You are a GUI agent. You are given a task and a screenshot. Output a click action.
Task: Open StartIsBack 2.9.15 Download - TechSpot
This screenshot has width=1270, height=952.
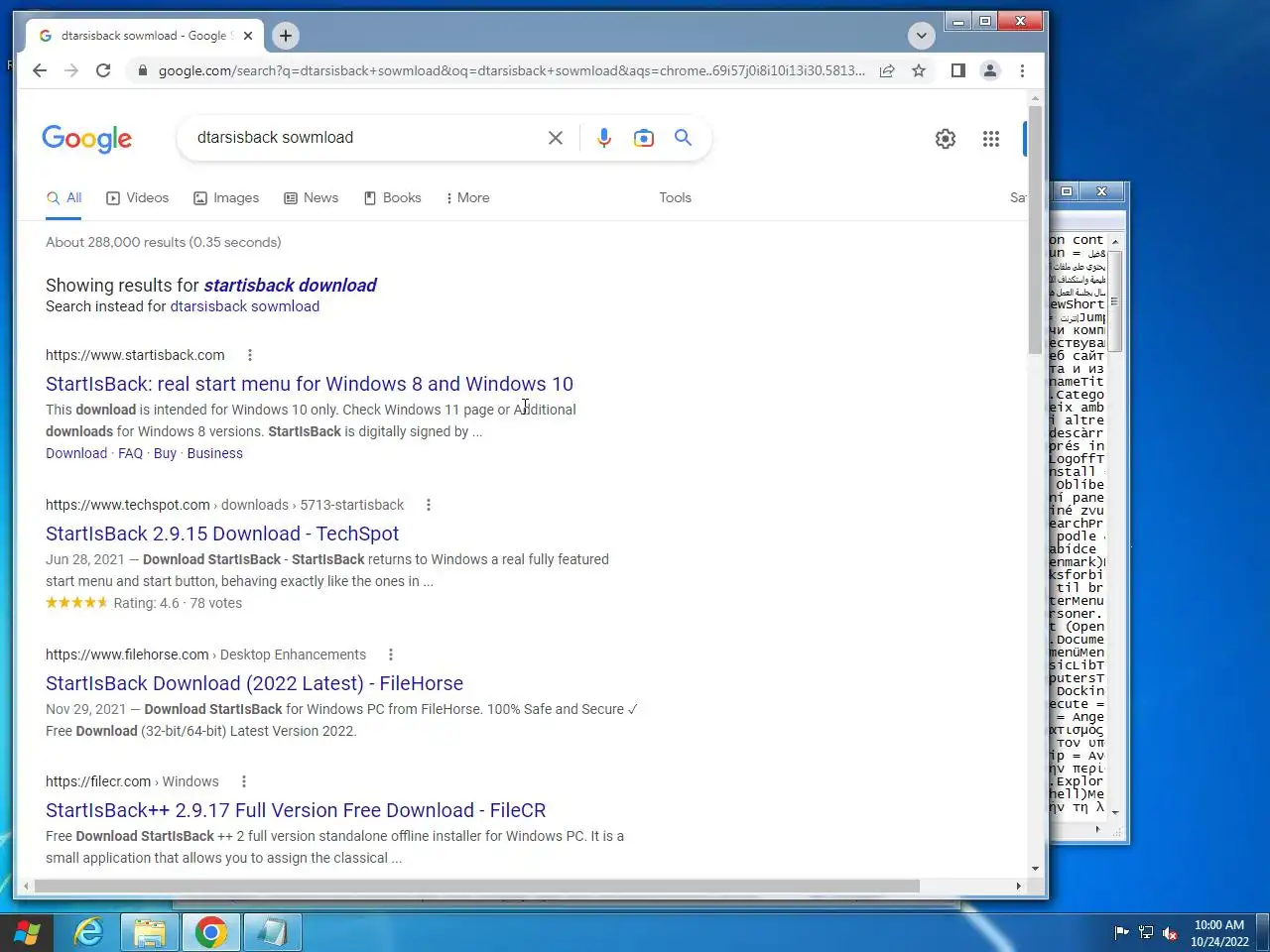coord(222,534)
